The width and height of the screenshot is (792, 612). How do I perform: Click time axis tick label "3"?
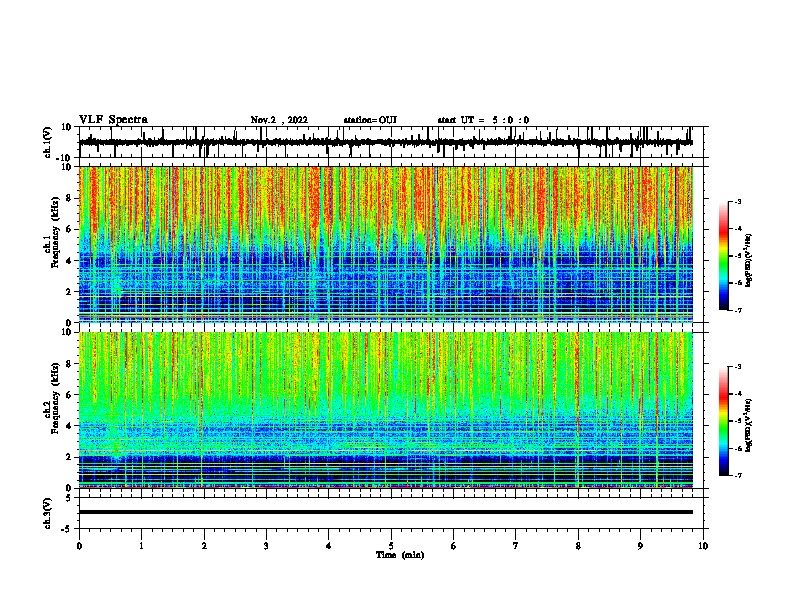tap(266, 546)
